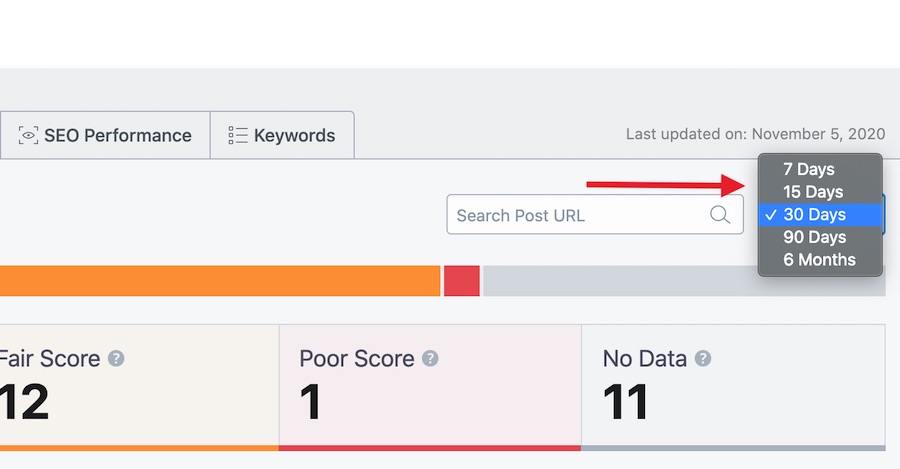
Task: Switch to the Keywords tab
Action: [x=282, y=135]
